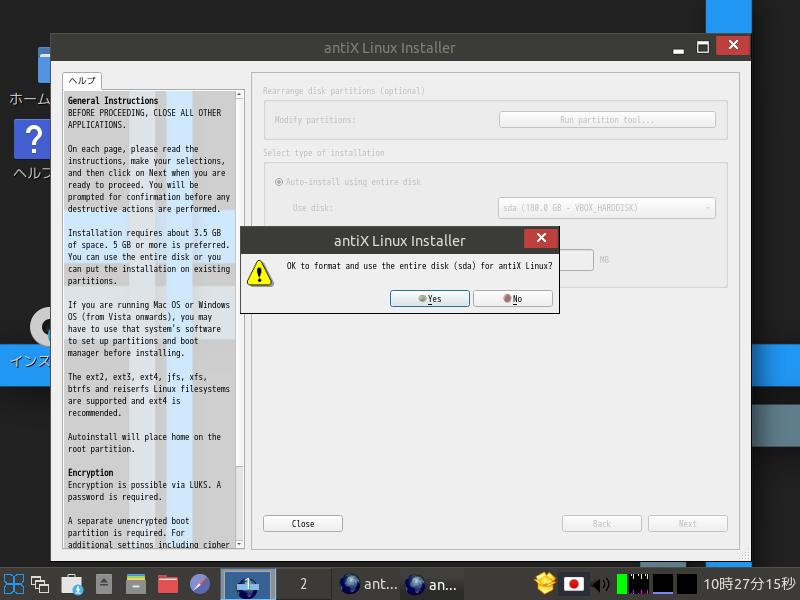Viewport: 800px width, 600px height.
Task: Click the eject media icon in taskbar
Action: pyautogui.click(x=104, y=584)
